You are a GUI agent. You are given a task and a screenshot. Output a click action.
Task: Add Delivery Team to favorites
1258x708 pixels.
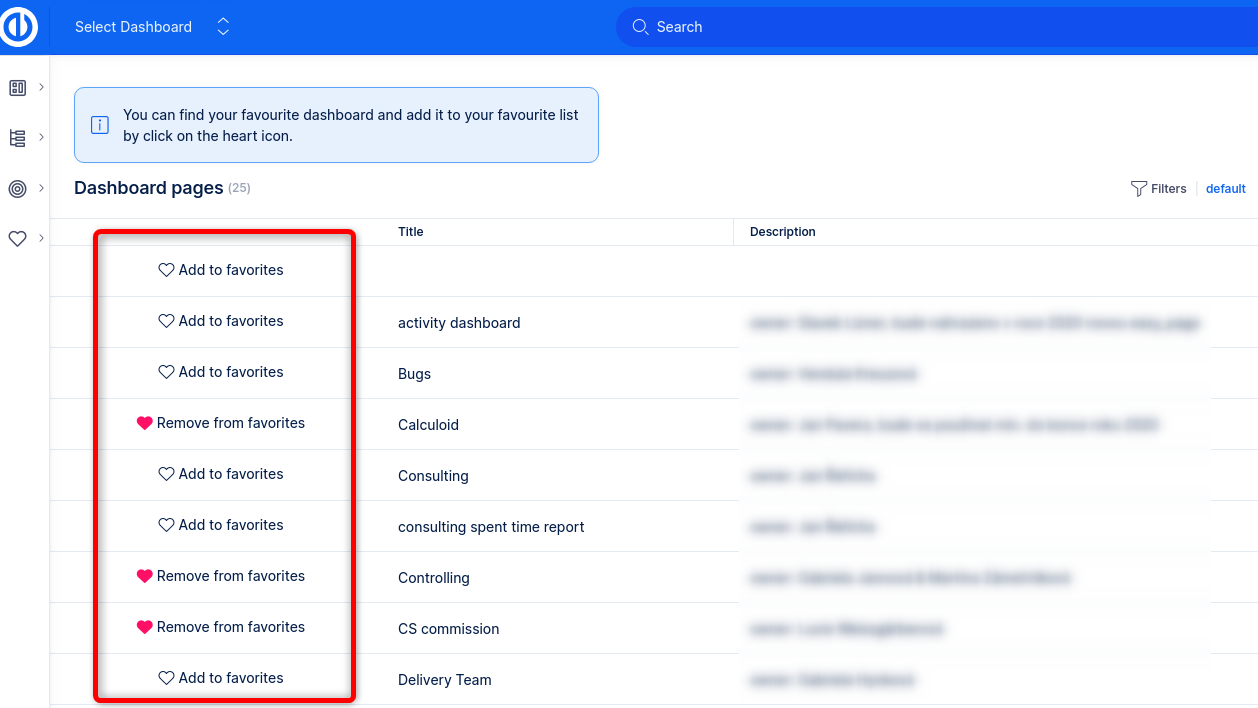point(221,678)
